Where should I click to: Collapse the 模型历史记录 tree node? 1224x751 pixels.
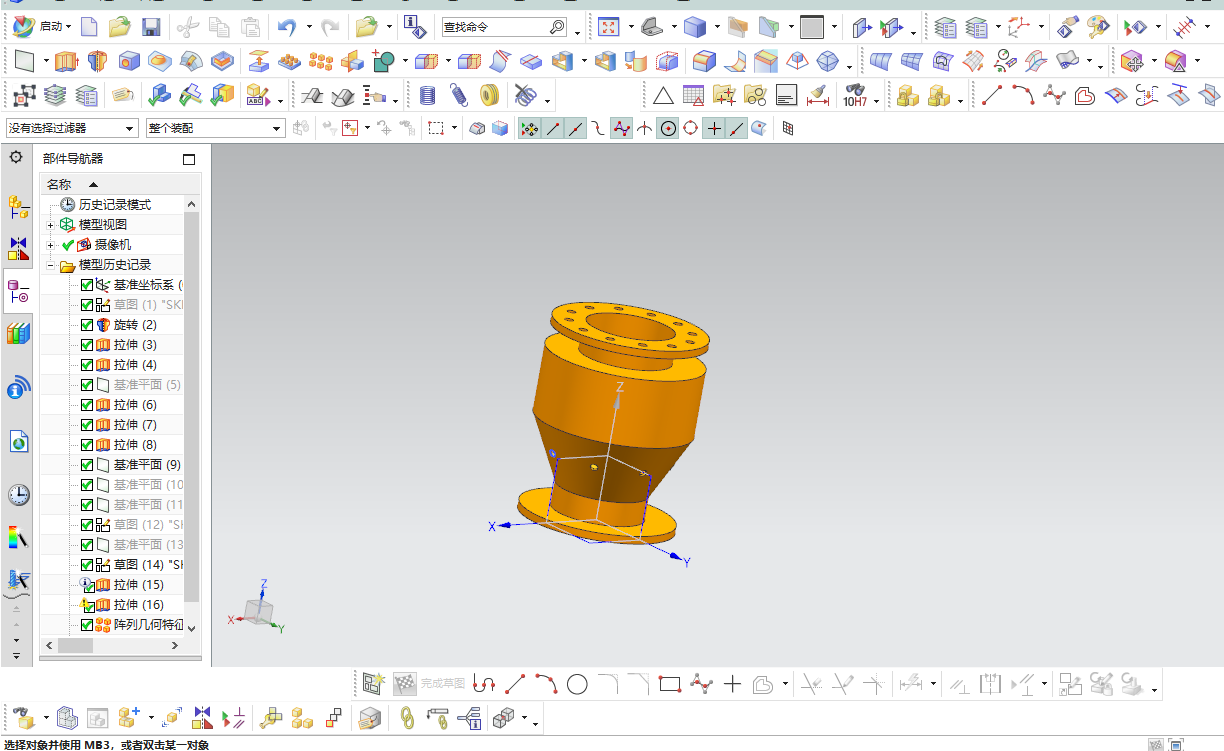click(50, 266)
